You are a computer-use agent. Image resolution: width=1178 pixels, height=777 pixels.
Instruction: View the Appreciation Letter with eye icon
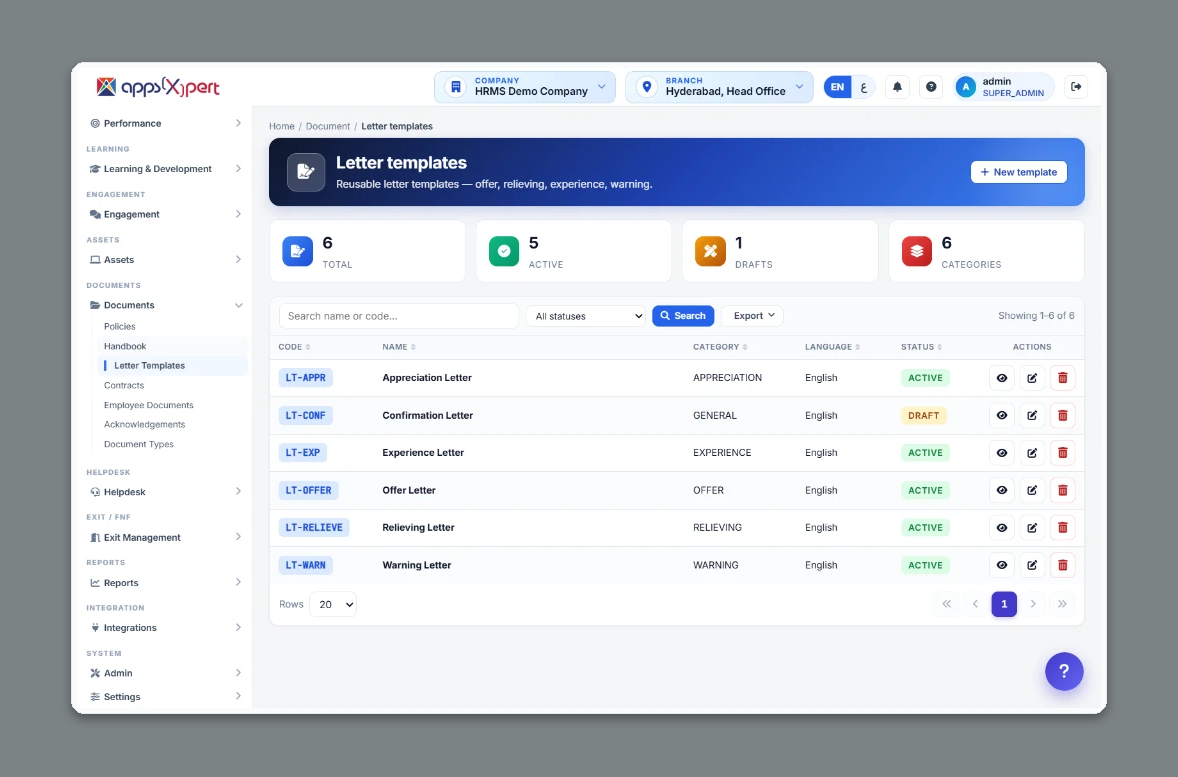point(1002,378)
